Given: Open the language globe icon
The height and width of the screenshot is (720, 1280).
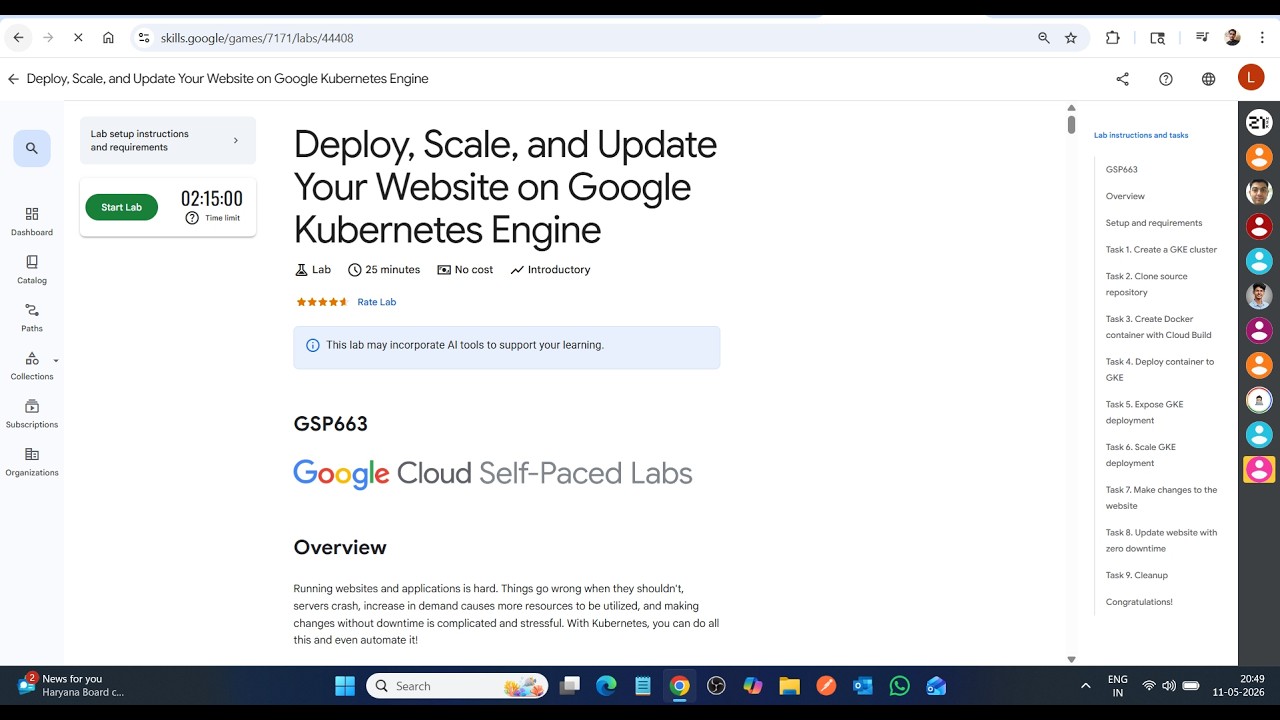Looking at the screenshot, I should [x=1209, y=79].
